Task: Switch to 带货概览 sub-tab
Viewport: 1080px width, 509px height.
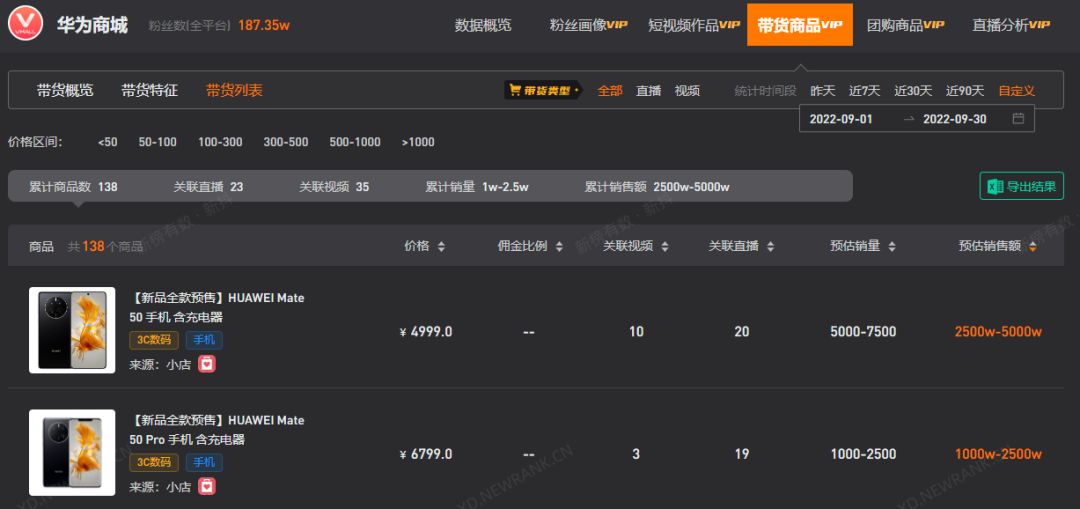Action: point(65,90)
